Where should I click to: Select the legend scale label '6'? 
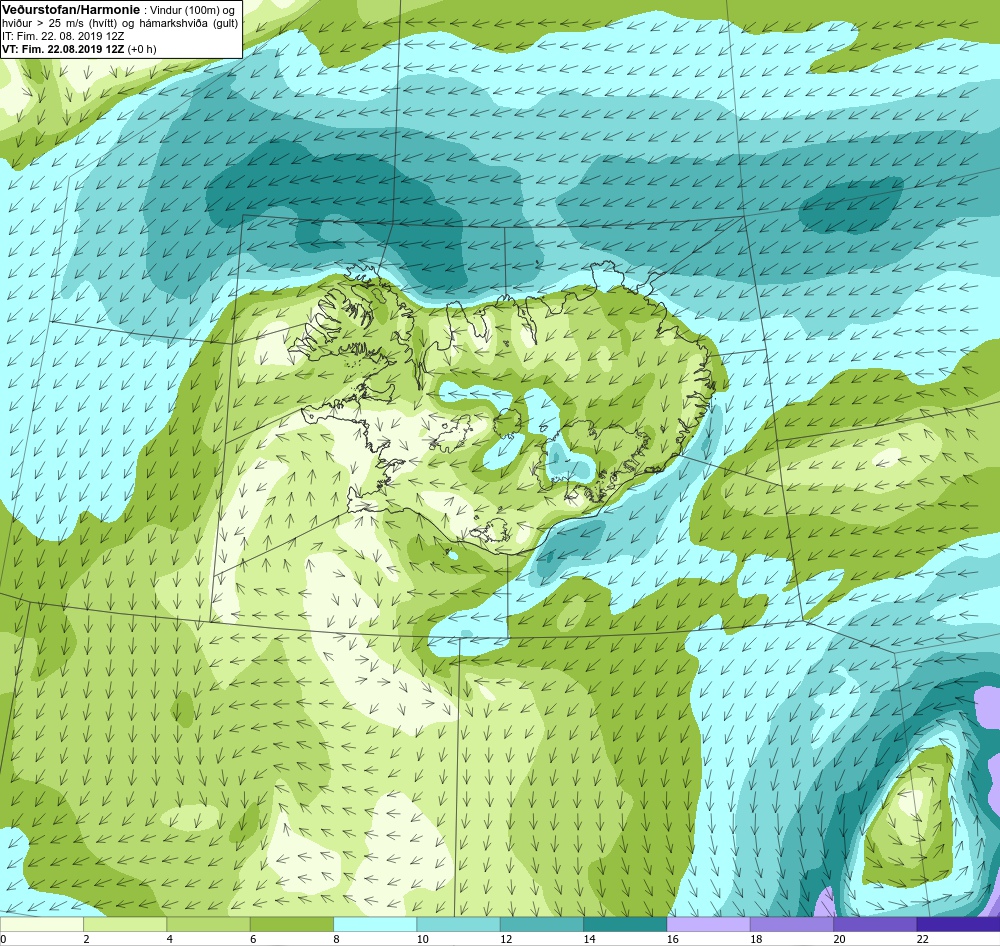(253, 938)
